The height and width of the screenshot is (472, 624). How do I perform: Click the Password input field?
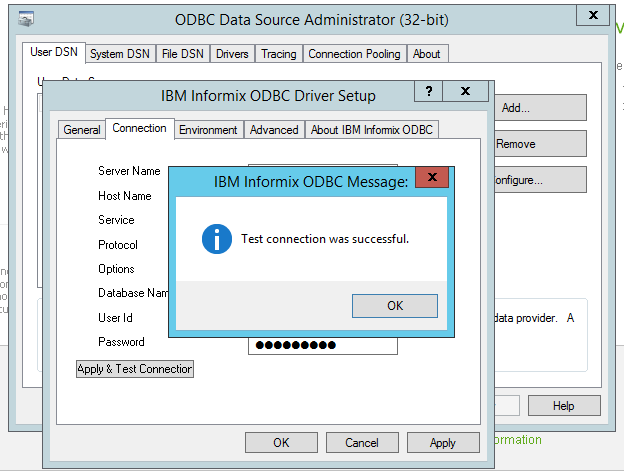(x=322, y=346)
